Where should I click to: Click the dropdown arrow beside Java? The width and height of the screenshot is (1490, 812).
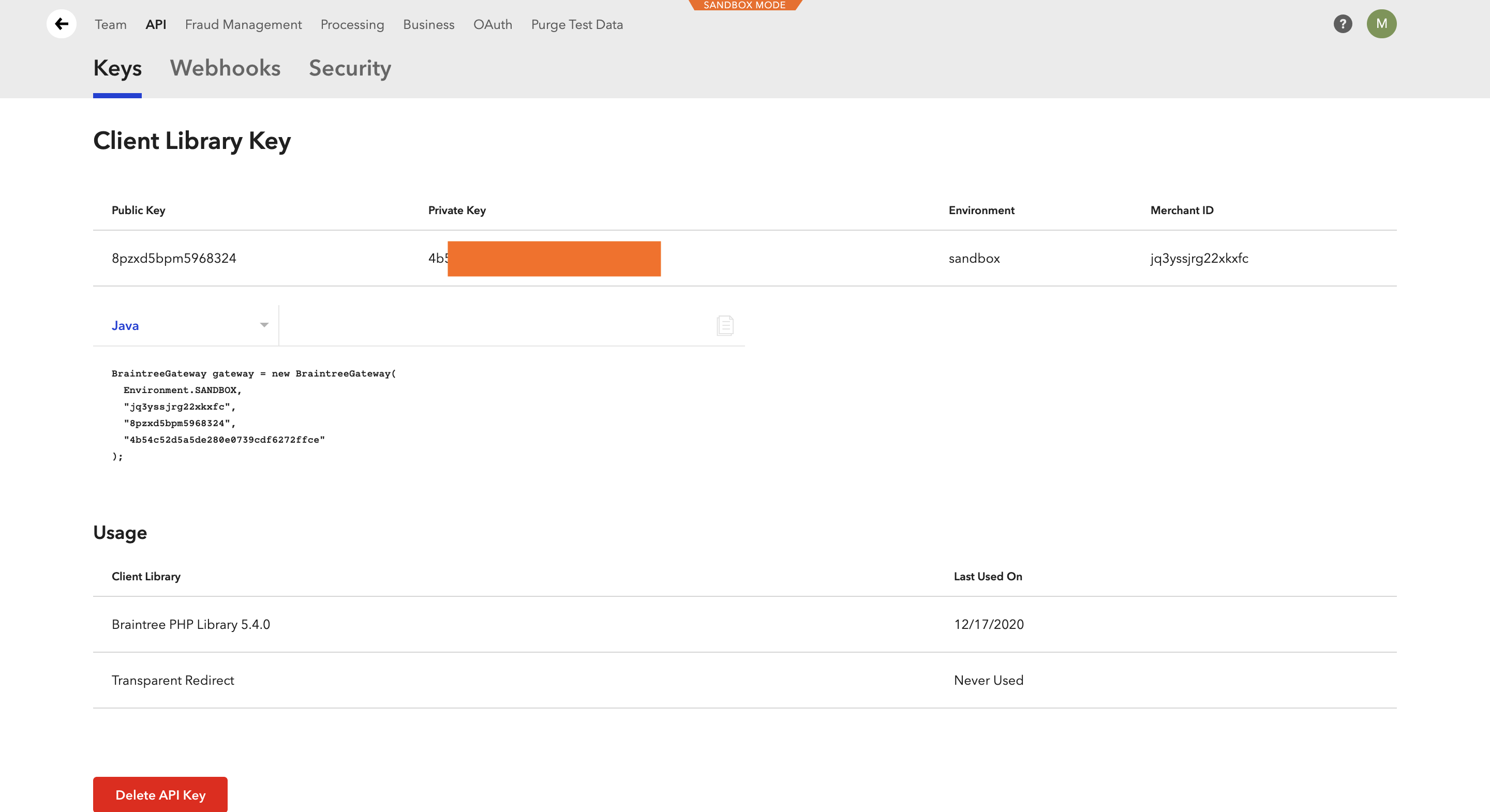pos(264,325)
